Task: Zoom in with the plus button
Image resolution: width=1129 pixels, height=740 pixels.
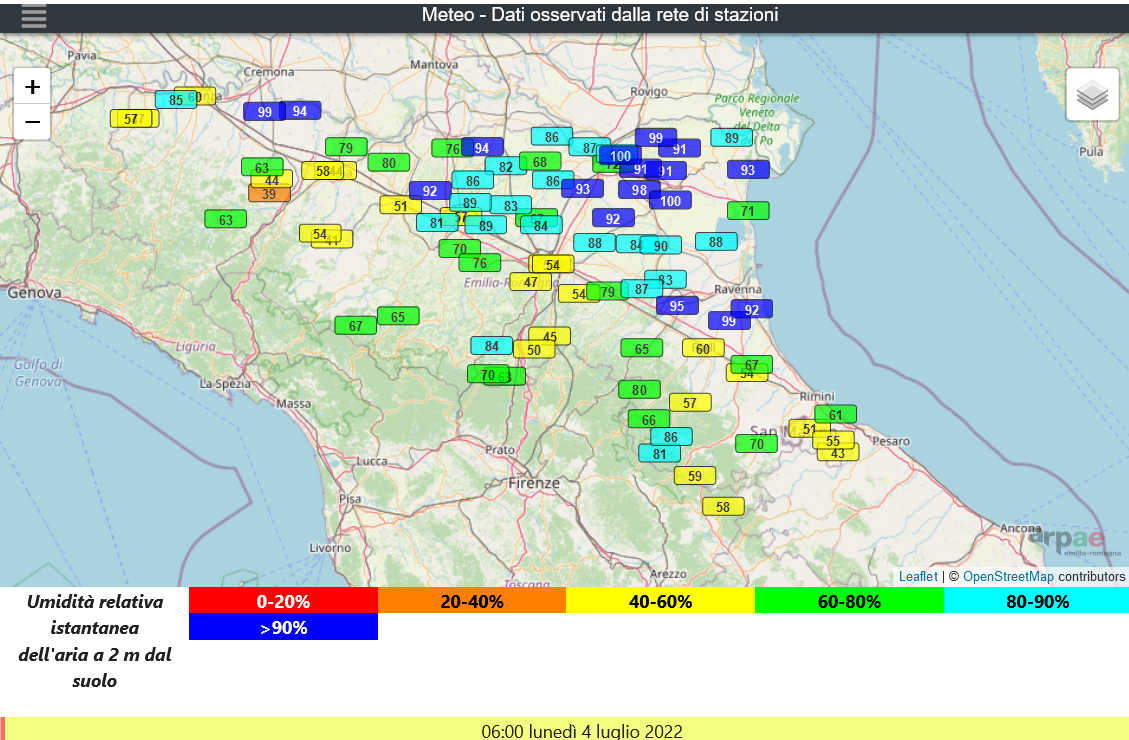Action: point(32,86)
